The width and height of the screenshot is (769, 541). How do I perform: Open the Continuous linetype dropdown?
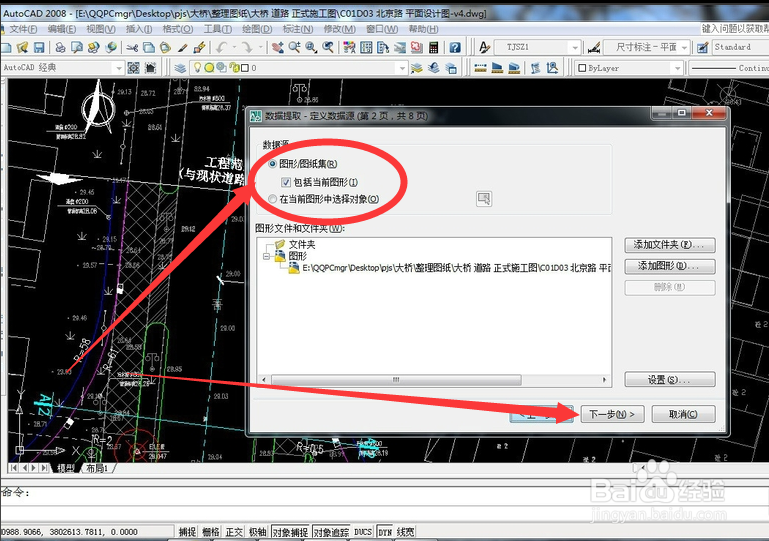point(729,68)
